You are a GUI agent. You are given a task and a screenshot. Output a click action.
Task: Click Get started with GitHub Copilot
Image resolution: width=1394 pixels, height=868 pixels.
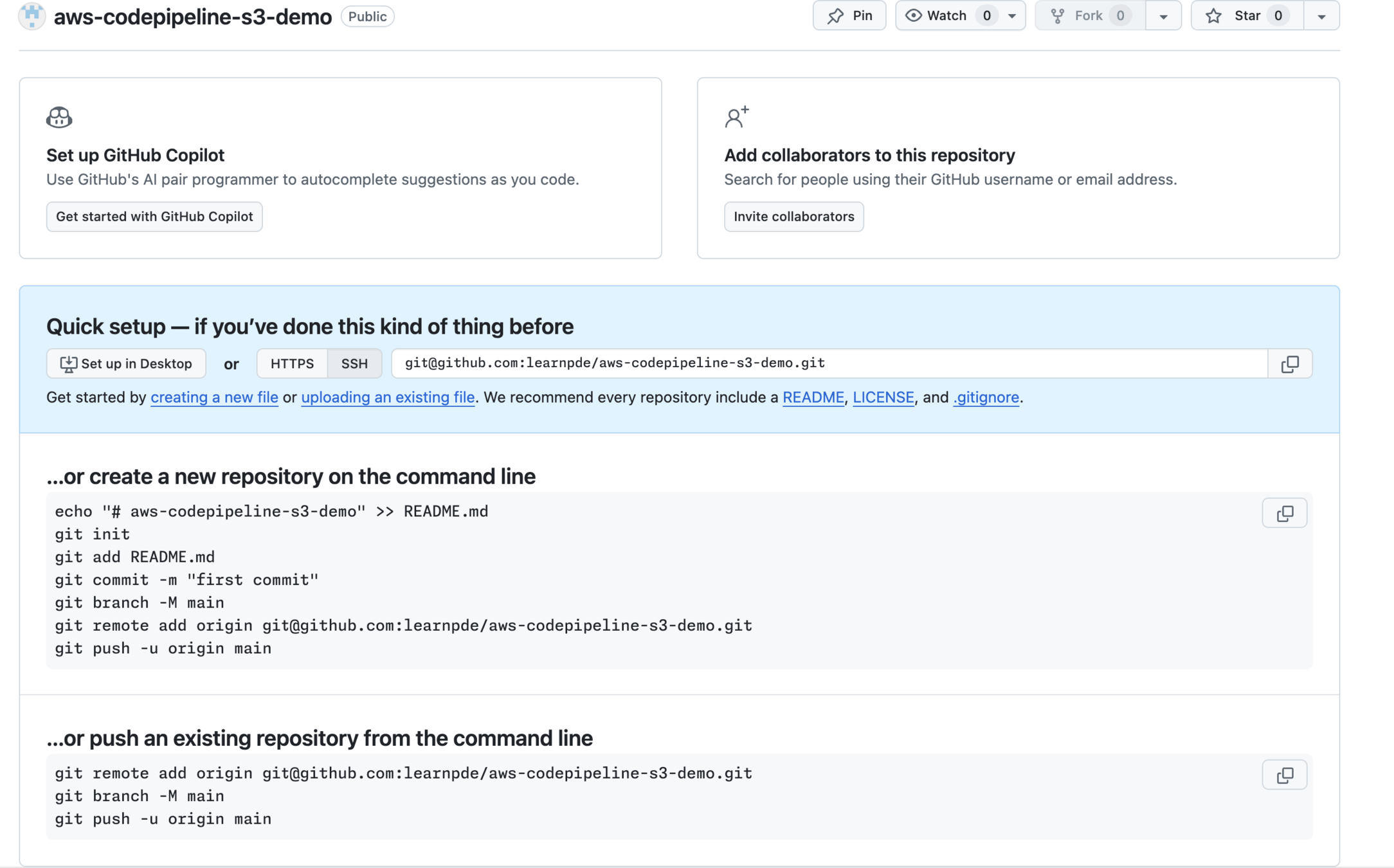(x=154, y=217)
